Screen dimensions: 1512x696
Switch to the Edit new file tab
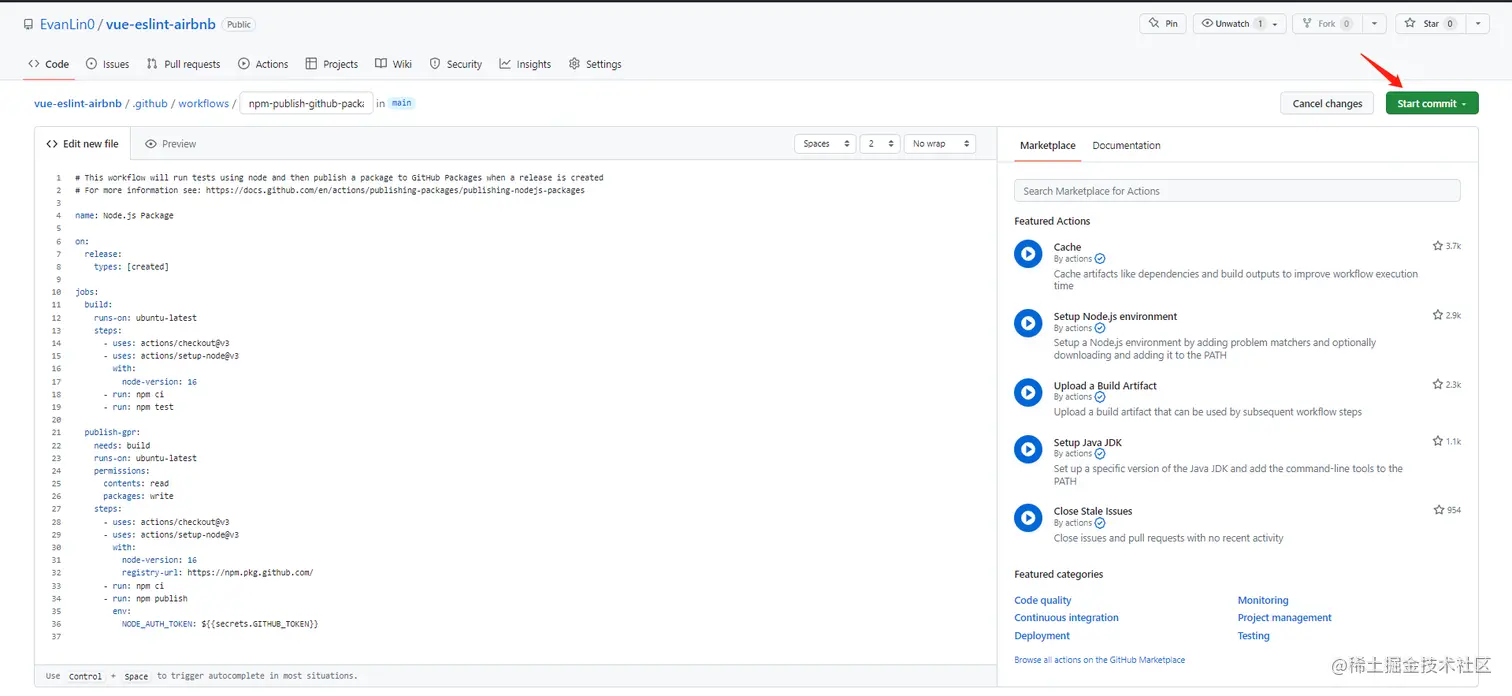pyautogui.click(x=83, y=144)
